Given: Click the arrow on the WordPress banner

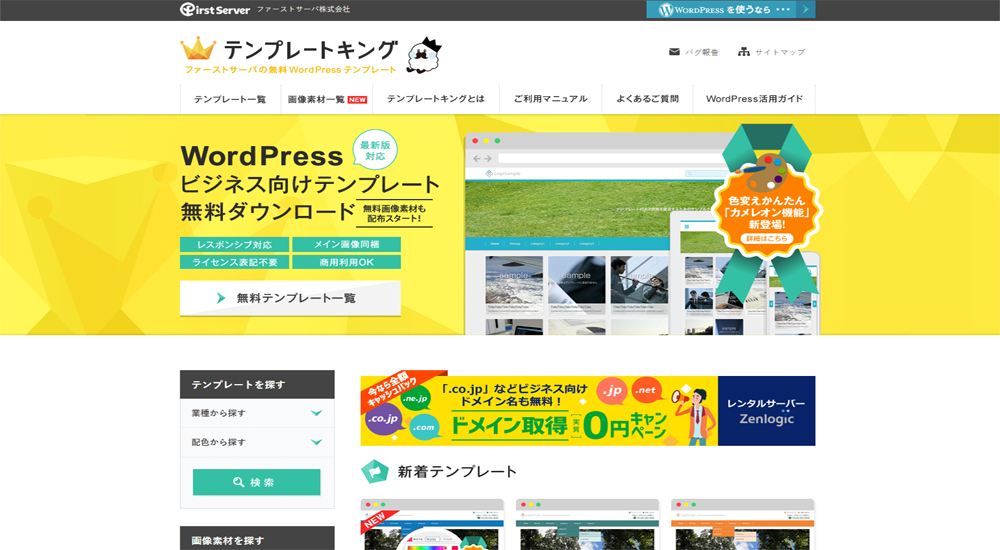Looking at the screenshot, I should pos(805,10).
